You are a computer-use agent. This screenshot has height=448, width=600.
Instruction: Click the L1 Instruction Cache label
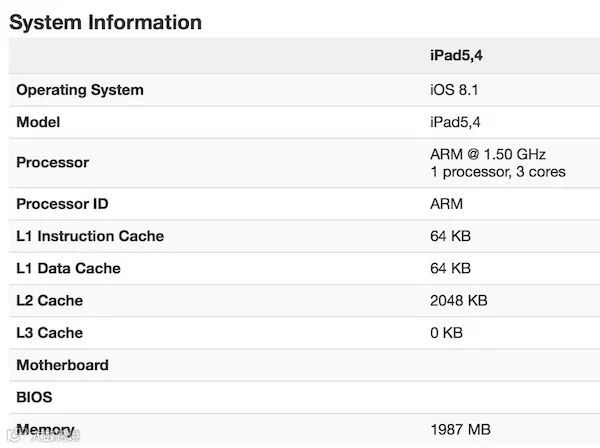(90, 236)
